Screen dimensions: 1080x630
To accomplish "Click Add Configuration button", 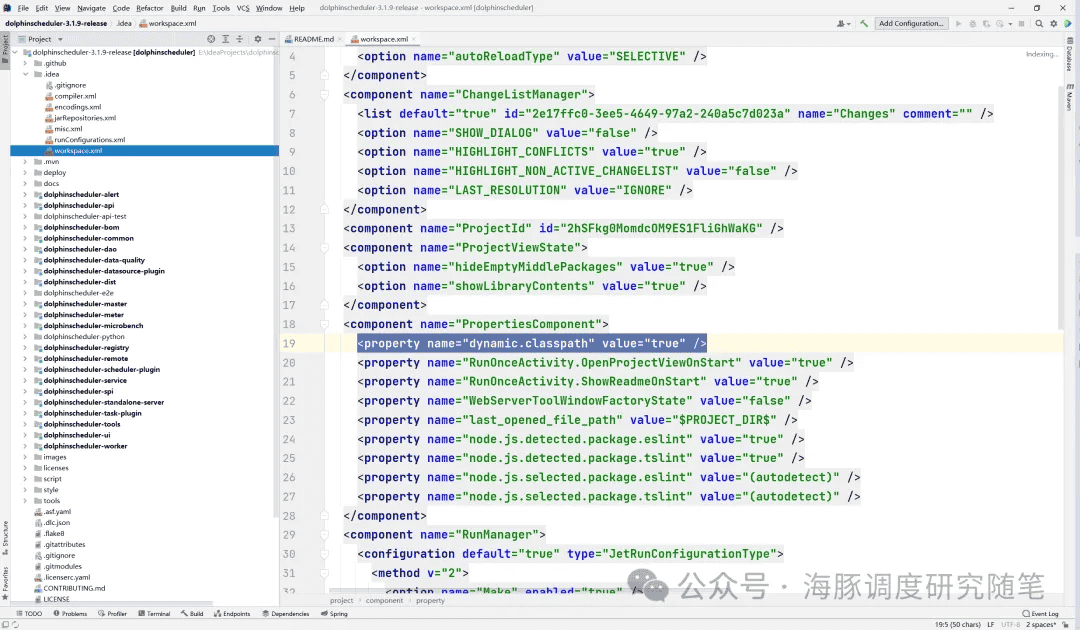I will pos(911,23).
